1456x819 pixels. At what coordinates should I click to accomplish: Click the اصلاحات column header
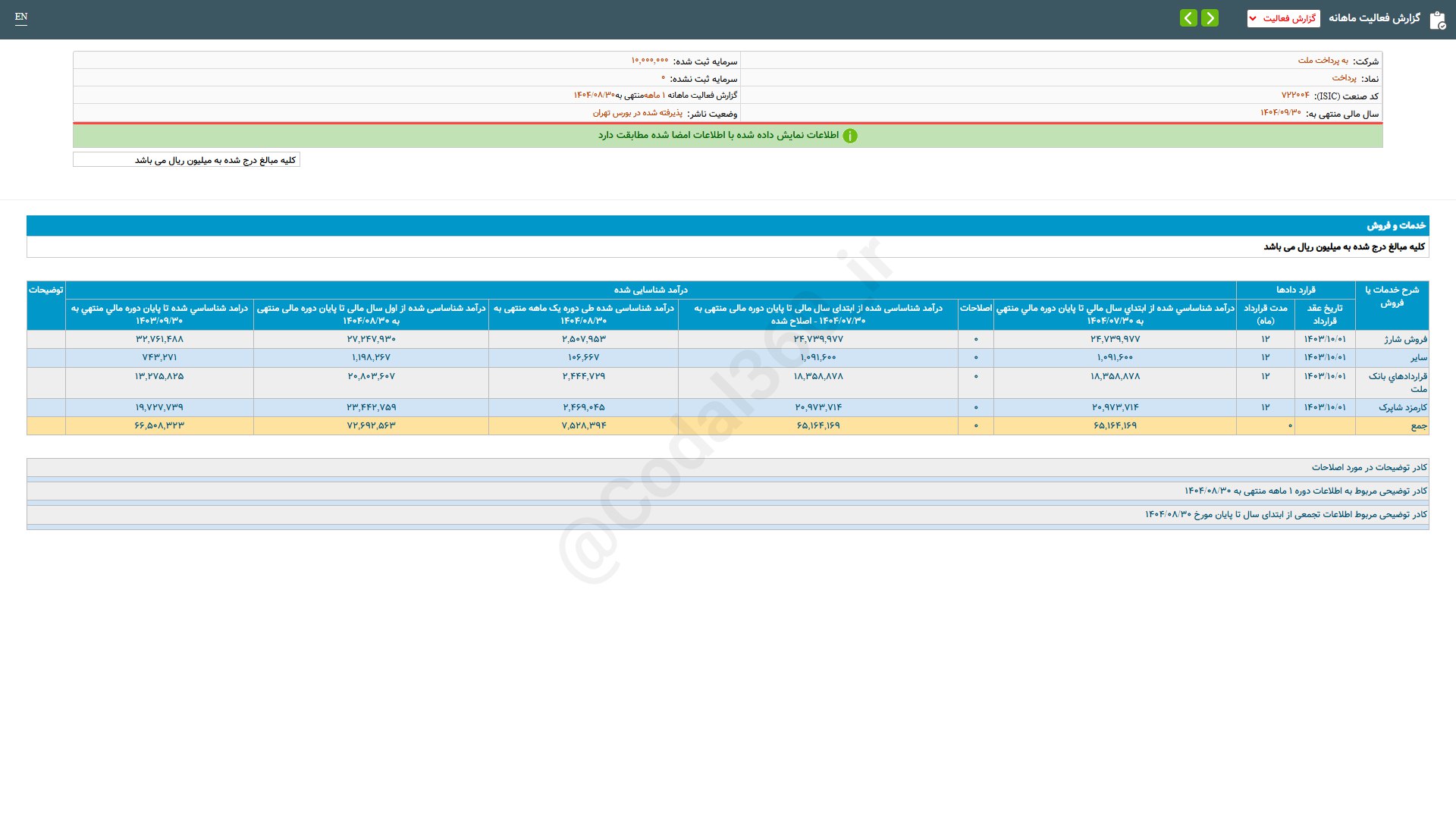[975, 308]
